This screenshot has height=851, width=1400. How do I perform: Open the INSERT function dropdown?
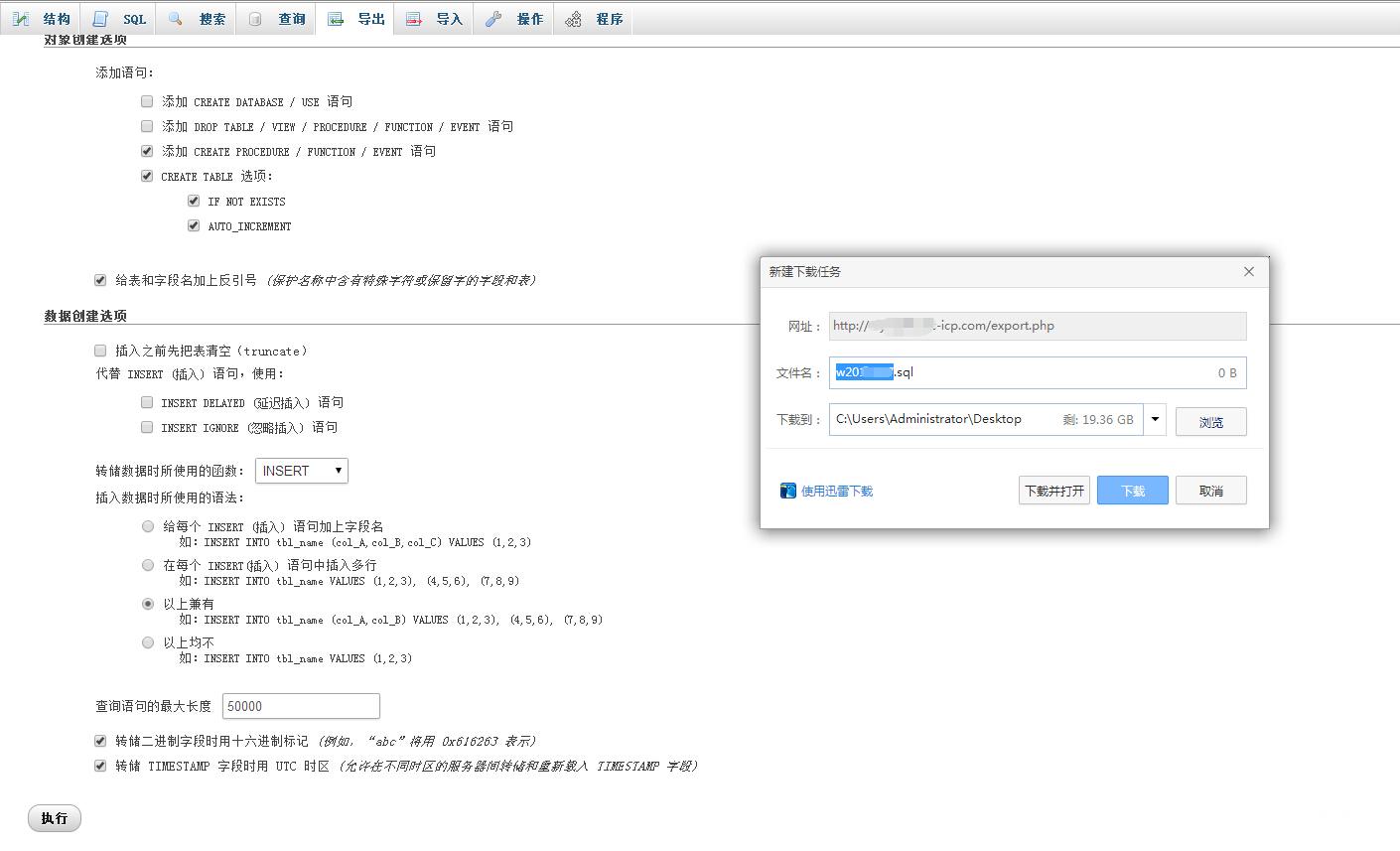pyautogui.click(x=301, y=471)
